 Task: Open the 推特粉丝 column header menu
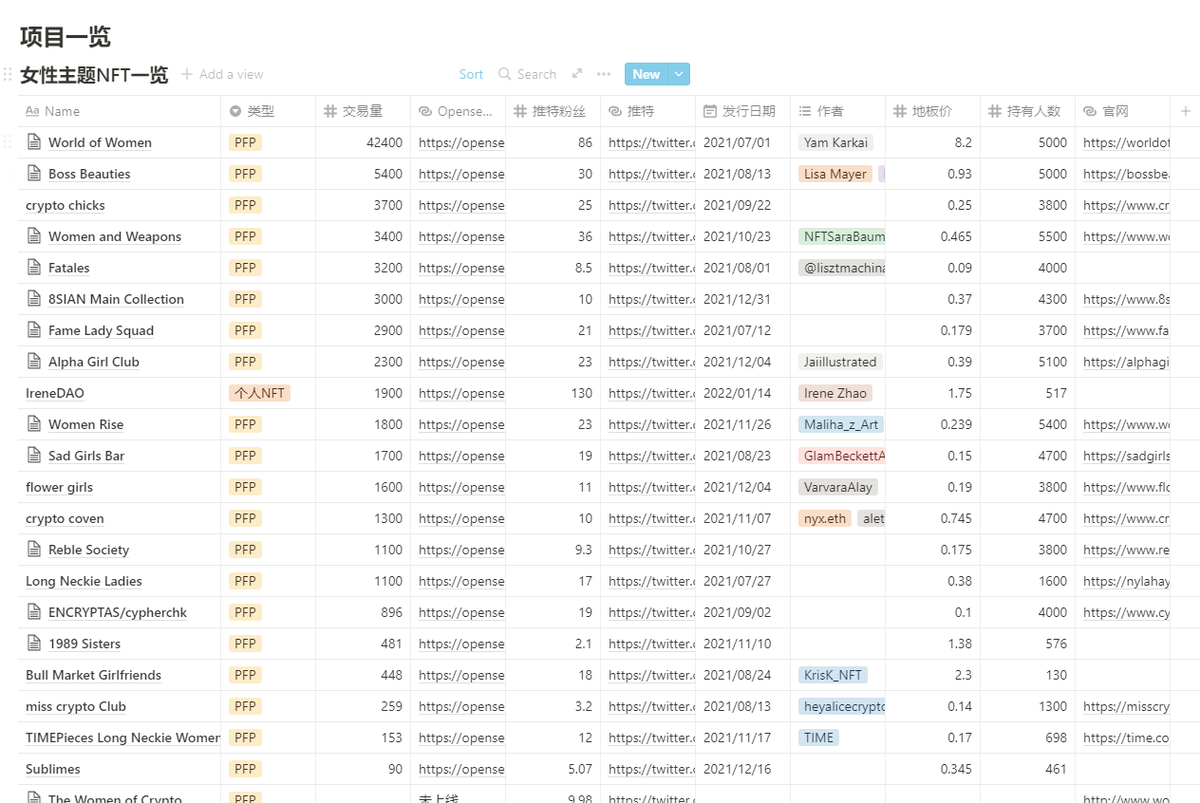point(553,111)
